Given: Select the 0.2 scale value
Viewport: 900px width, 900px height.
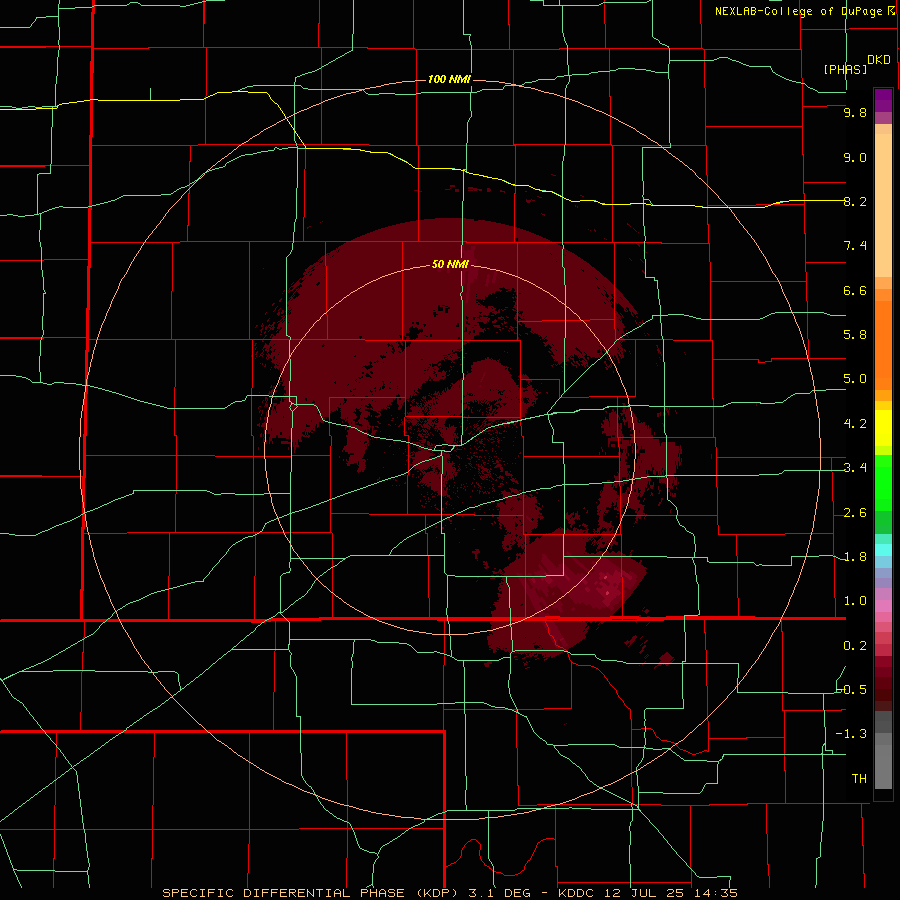Looking at the screenshot, I should [855, 646].
